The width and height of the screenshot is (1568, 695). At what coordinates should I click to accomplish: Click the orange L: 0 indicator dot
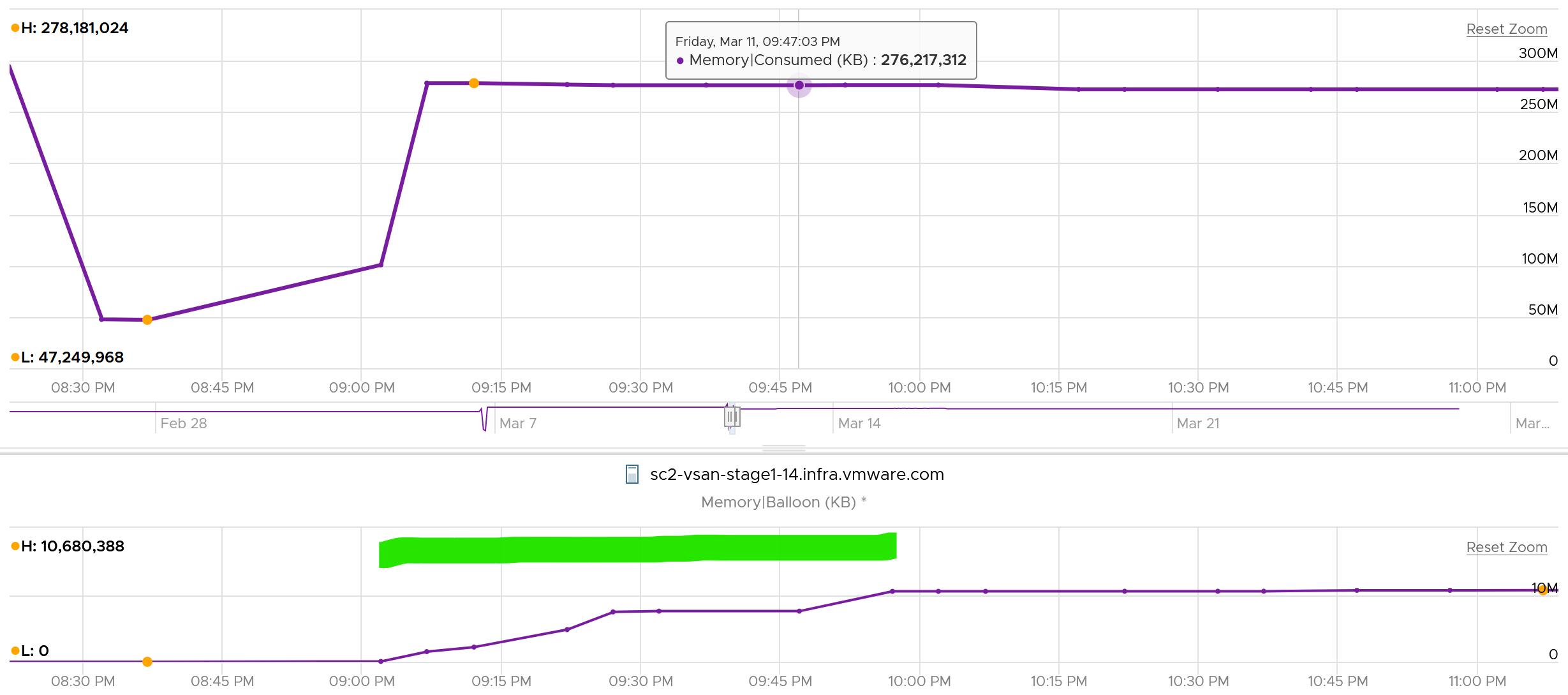coord(15,651)
